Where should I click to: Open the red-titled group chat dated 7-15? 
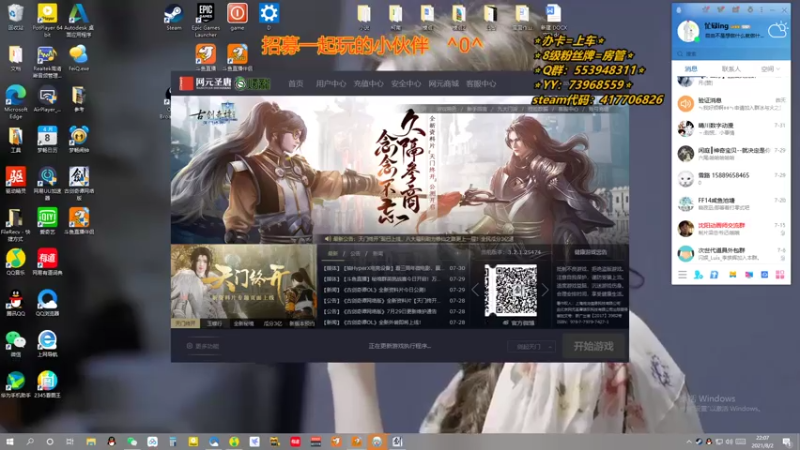[x=731, y=229]
